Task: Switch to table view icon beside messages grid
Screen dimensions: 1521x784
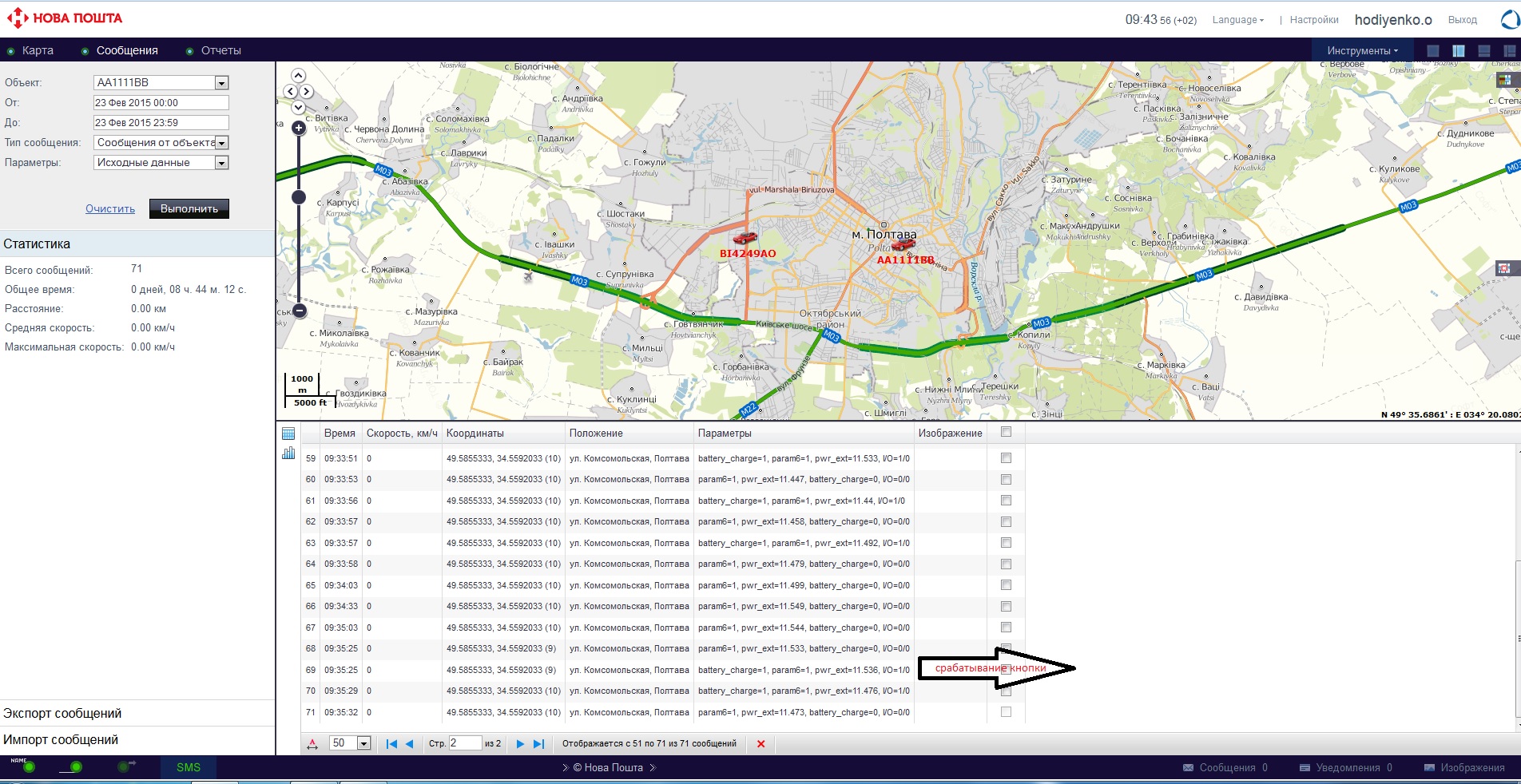Action: 288,434
